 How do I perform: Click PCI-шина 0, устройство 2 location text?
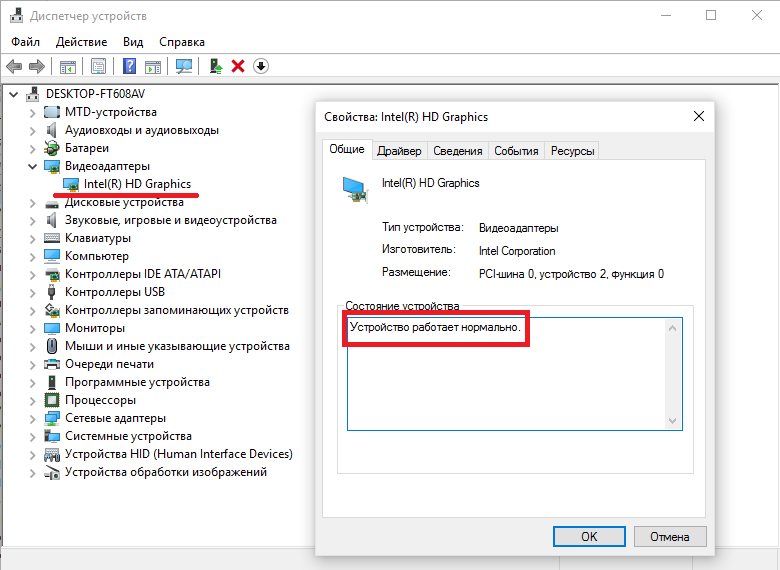click(x=571, y=274)
